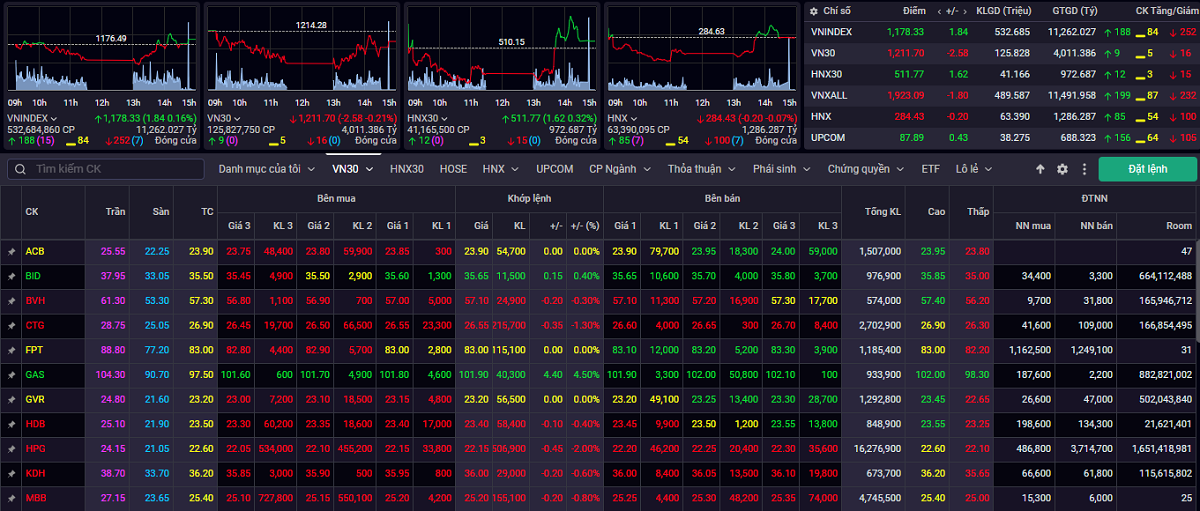1200x511 pixels.
Task: Open the CP Ngành dropdown
Action: pos(618,169)
